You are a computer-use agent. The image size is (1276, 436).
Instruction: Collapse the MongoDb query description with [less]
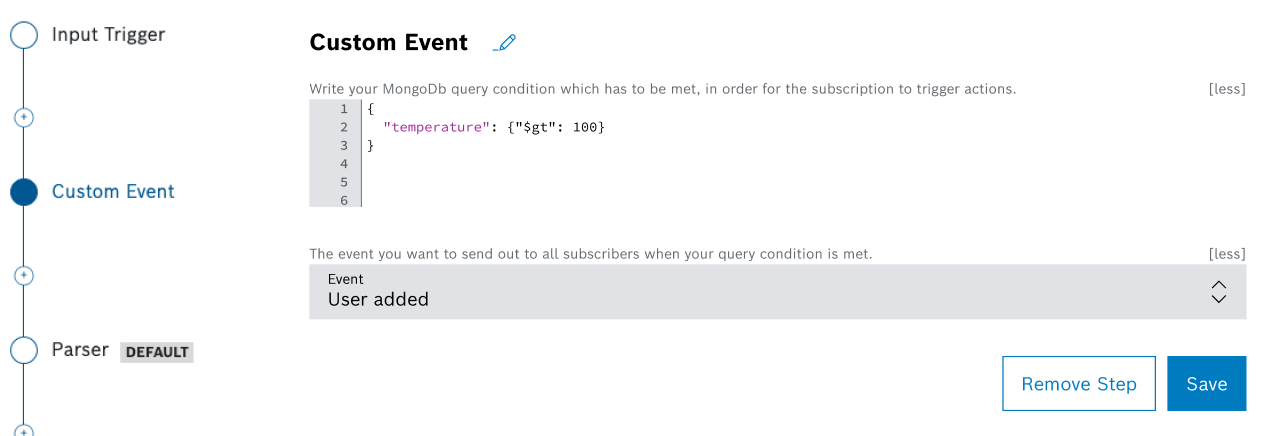(1226, 89)
